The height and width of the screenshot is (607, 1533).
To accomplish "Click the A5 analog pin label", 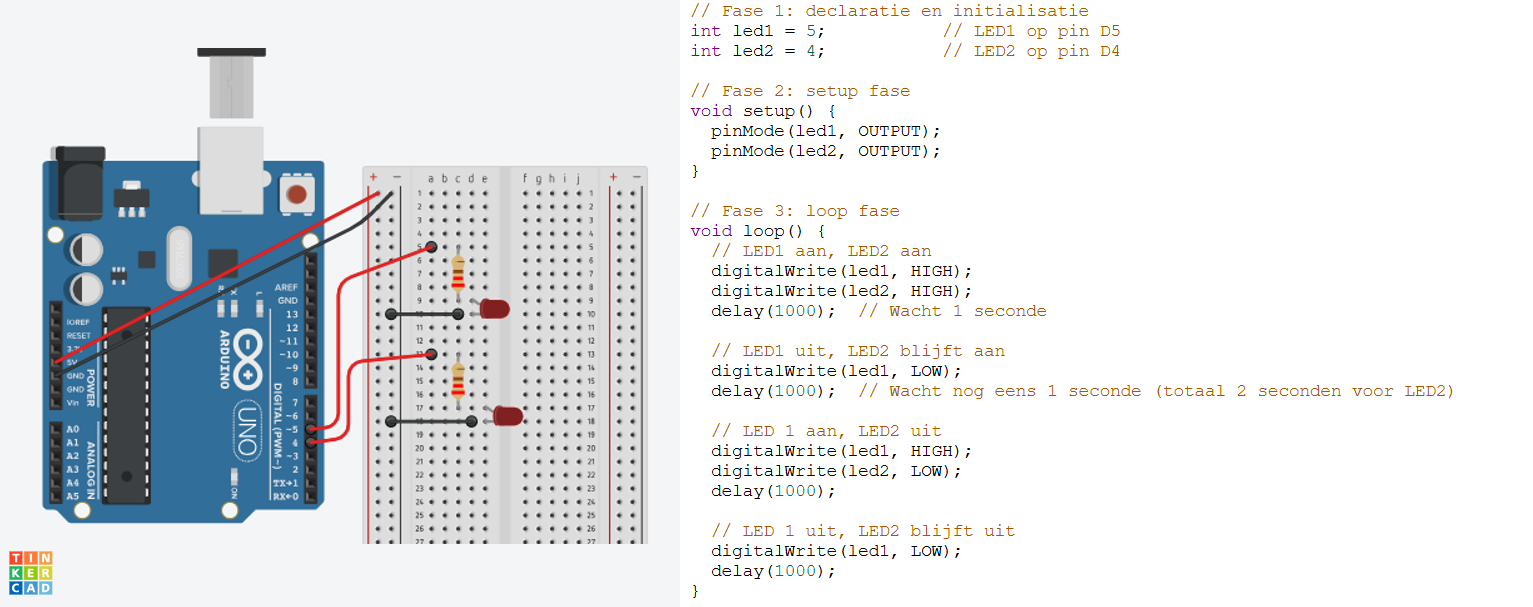I will [72, 496].
